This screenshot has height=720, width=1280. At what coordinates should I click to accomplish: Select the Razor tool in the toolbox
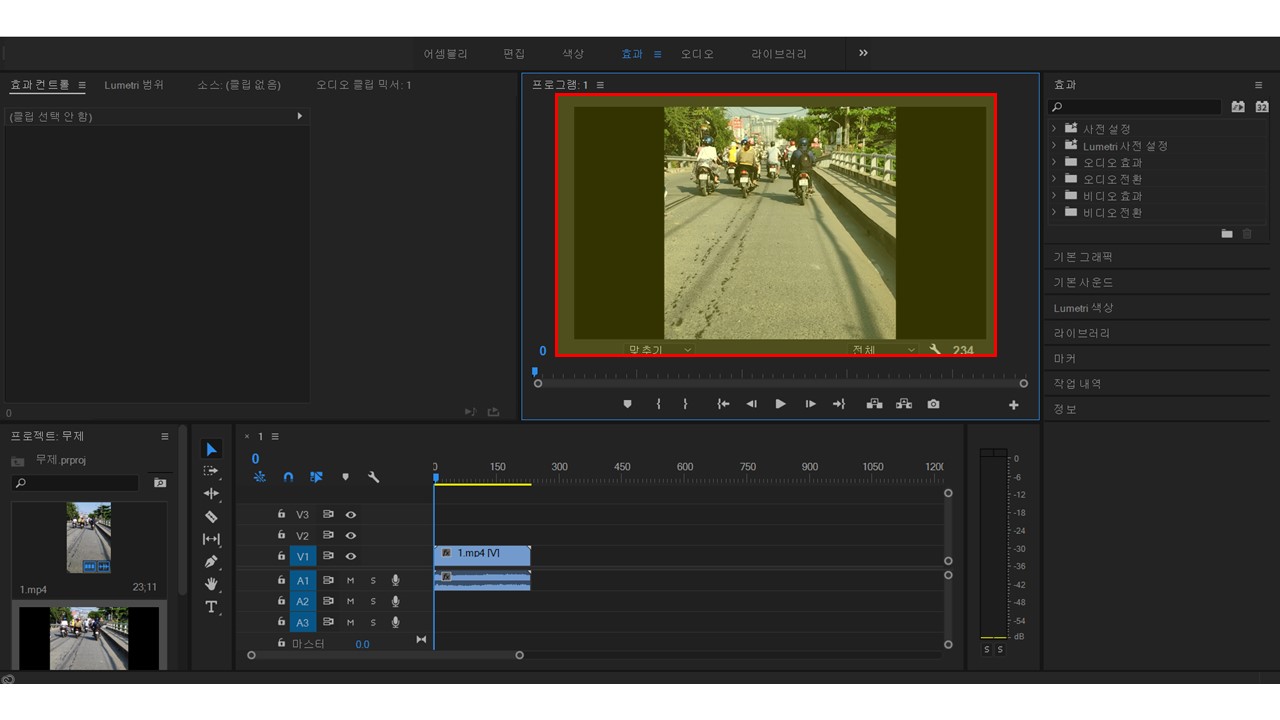211,517
